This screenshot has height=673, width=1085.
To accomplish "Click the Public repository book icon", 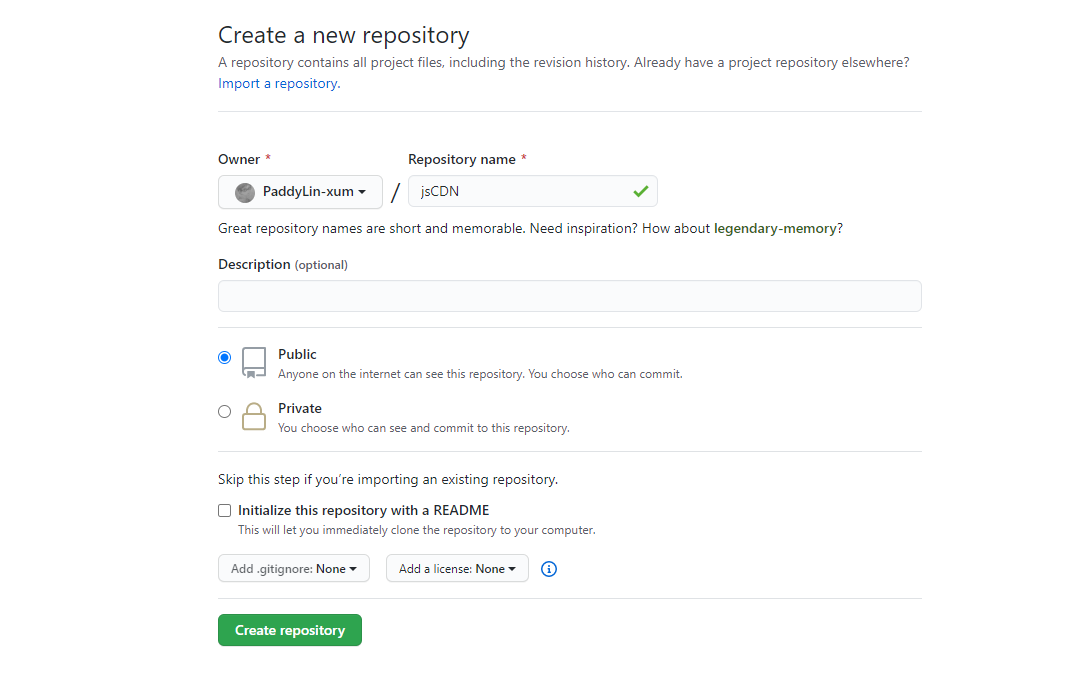I will click(254, 362).
